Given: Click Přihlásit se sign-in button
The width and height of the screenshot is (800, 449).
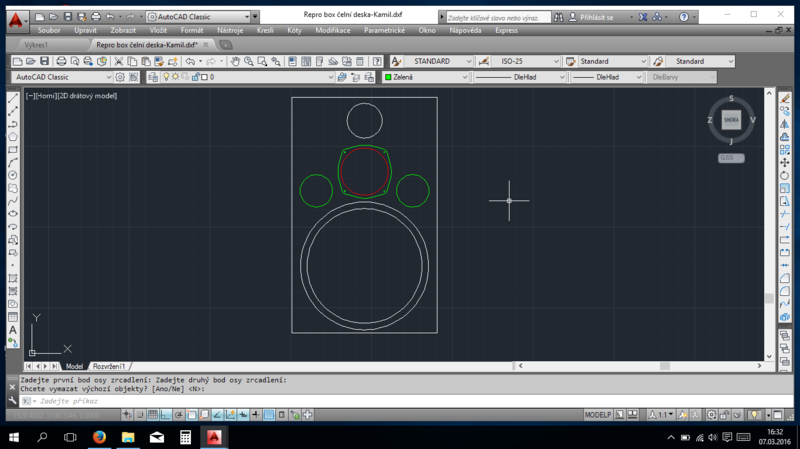Looking at the screenshot, I should tap(592, 17).
